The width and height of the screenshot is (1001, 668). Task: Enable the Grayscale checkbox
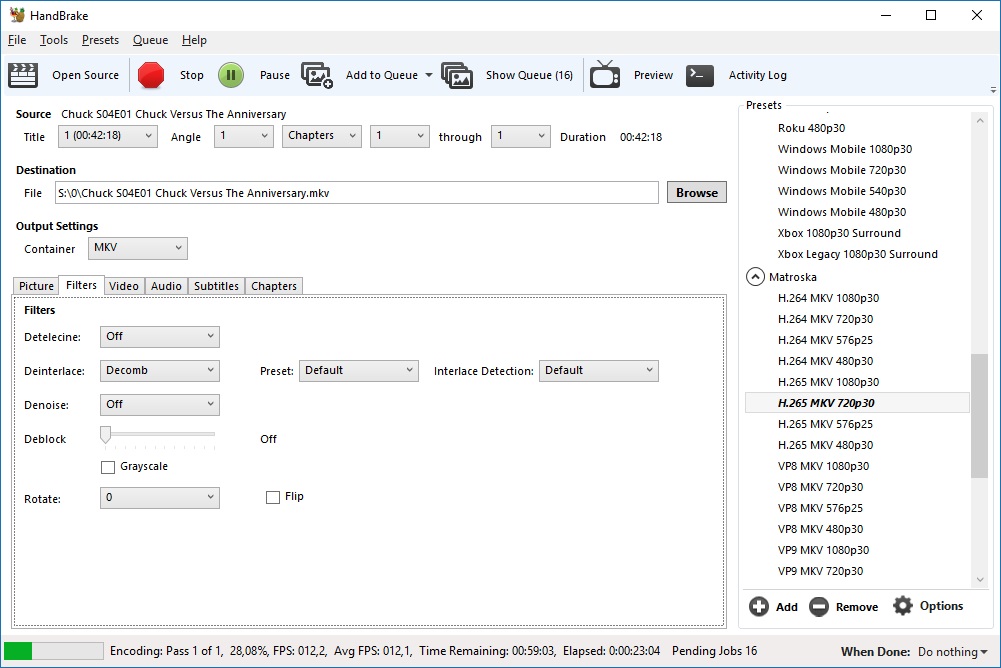tap(108, 467)
